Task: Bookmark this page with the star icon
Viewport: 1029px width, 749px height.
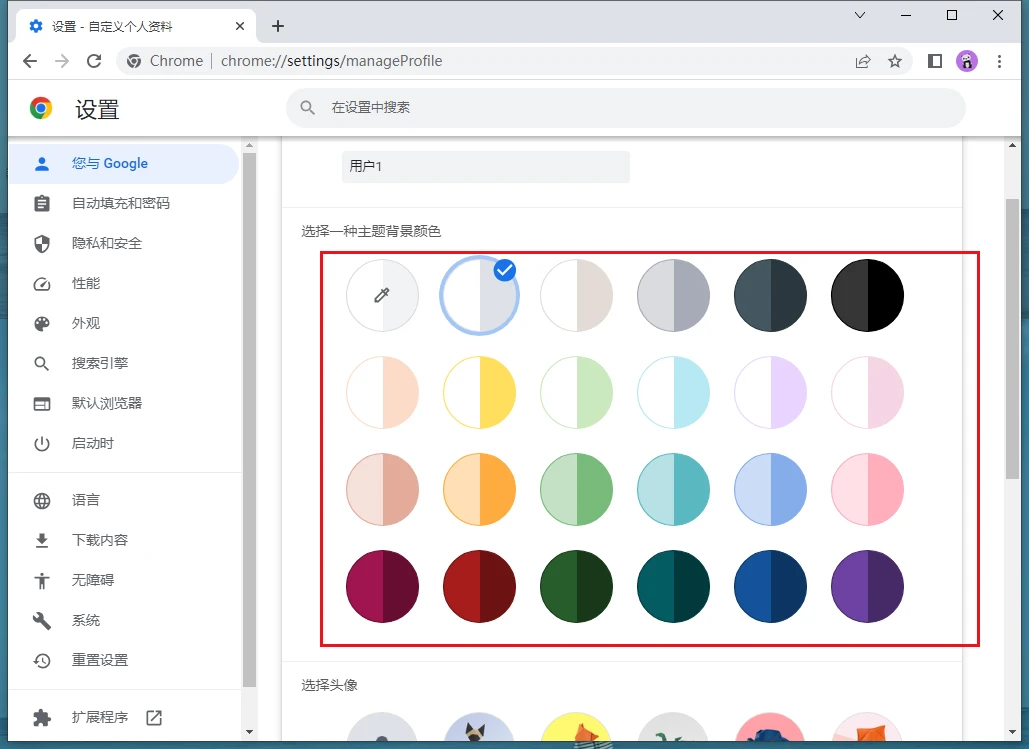Action: click(x=894, y=61)
